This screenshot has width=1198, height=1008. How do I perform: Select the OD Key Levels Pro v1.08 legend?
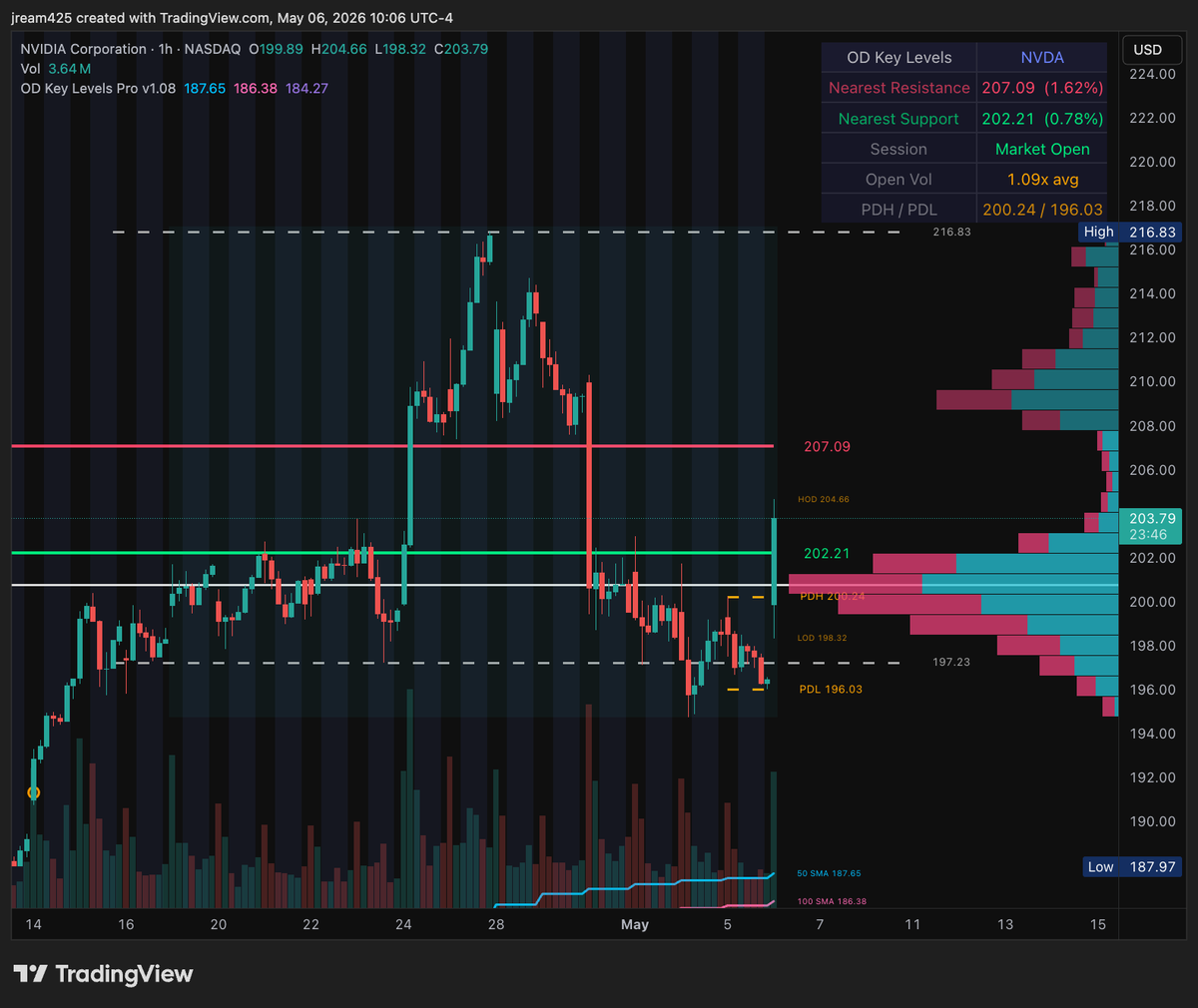pos(98,88)
